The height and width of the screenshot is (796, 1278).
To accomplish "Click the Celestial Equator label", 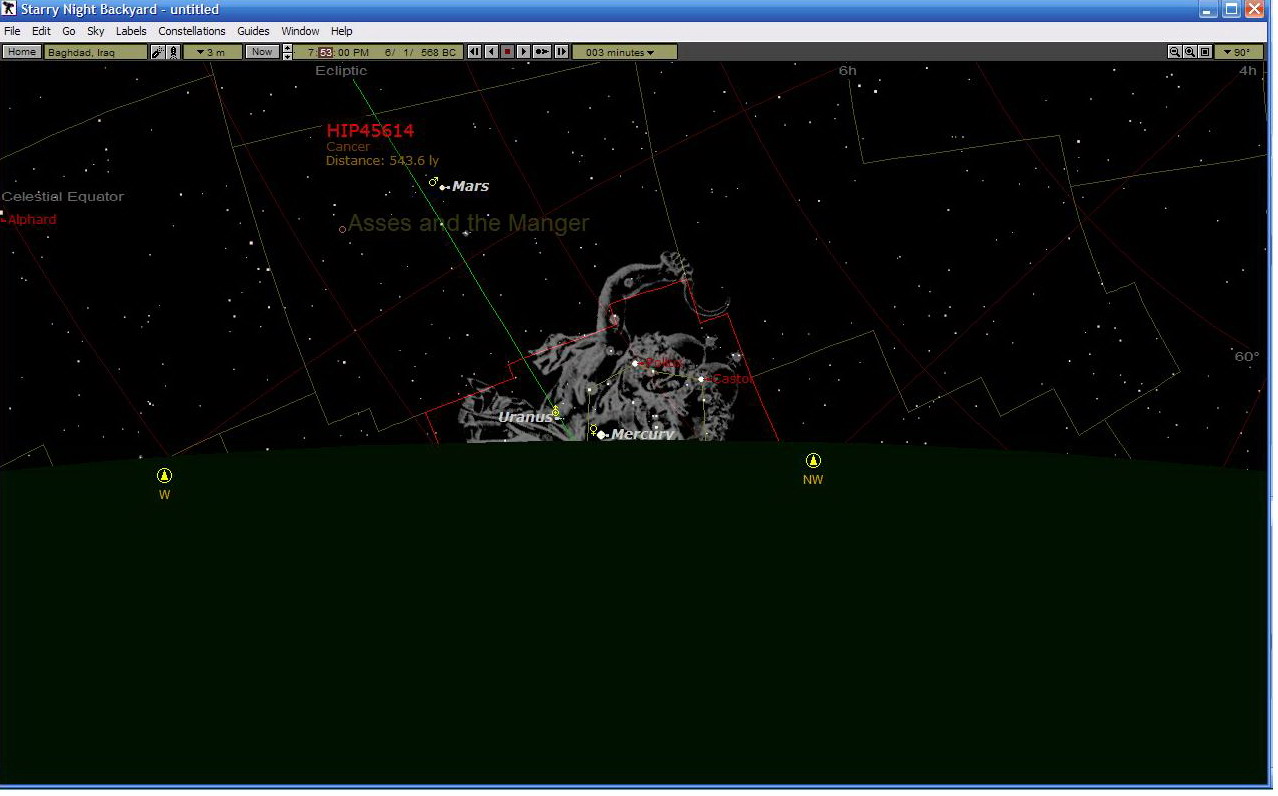I will 63,197.
